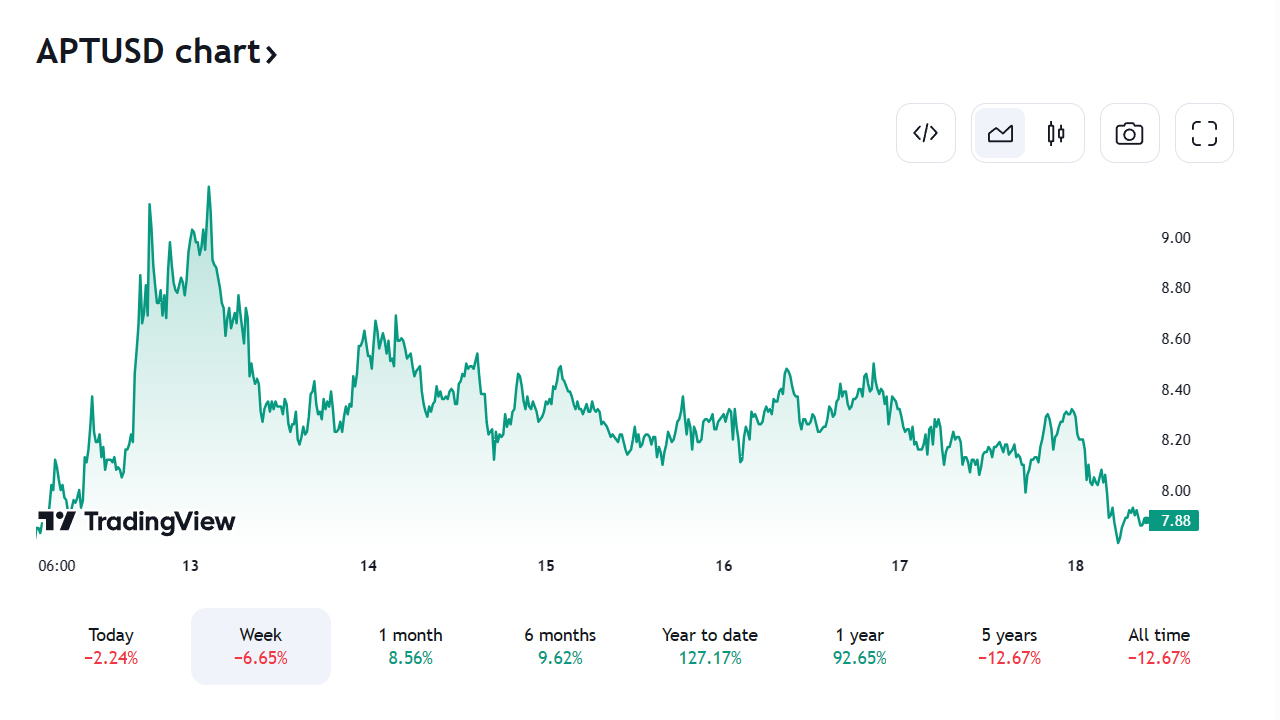1280x720 pixels.
Task: Open the embed code icon button
Action: [926, 133]
